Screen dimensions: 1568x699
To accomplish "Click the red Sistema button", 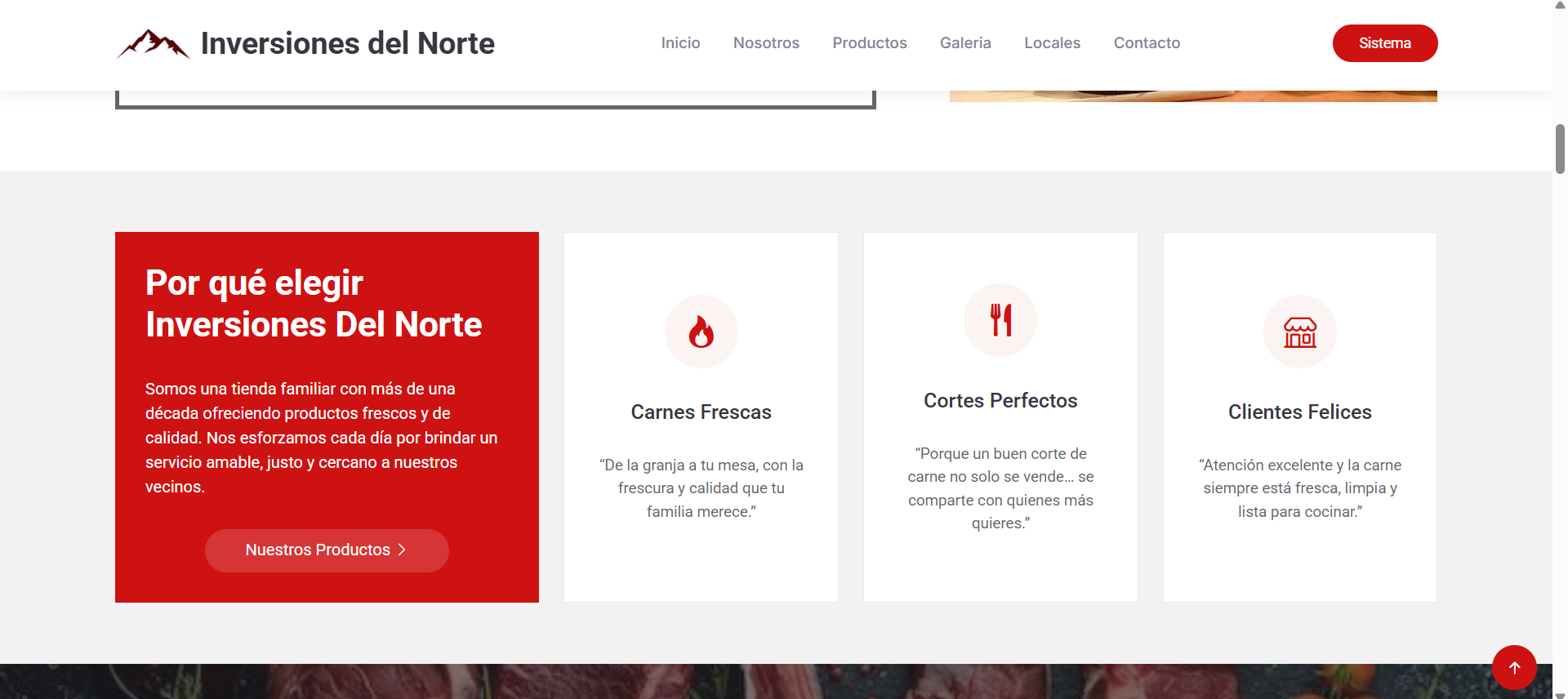I will [1384, 43].
